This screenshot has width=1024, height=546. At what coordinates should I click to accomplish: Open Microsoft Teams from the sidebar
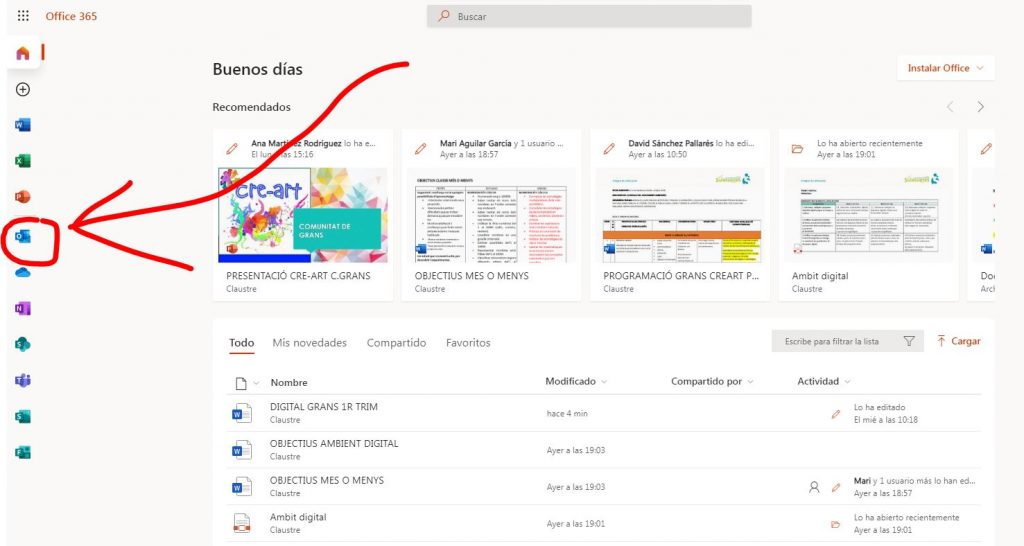[x=23, y=380]
